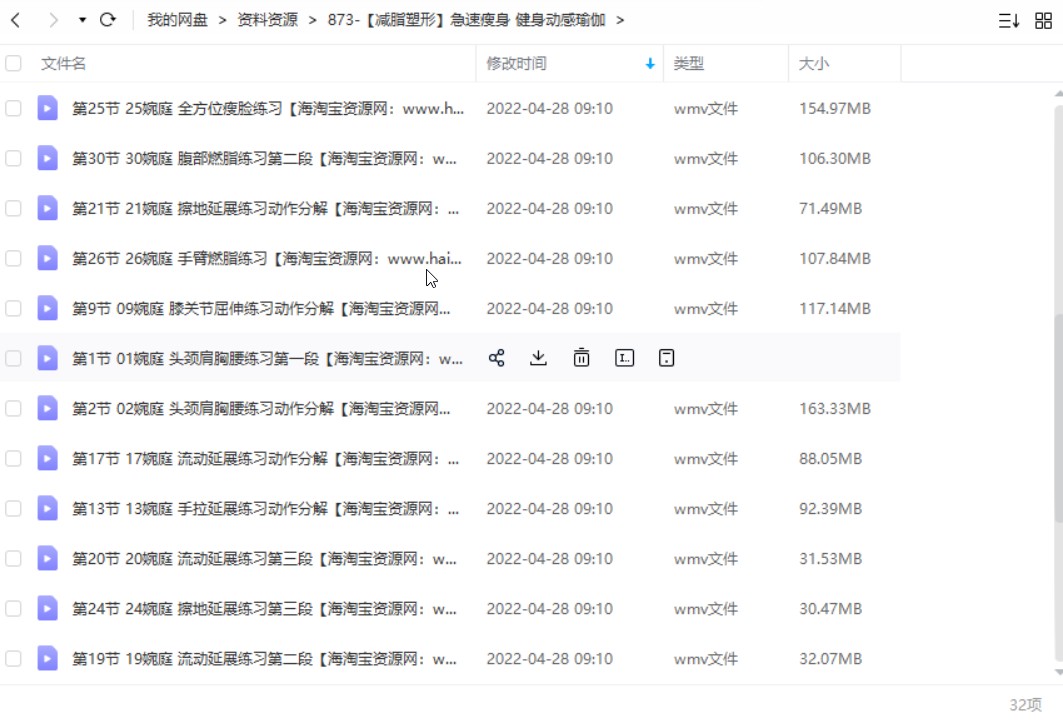
Task: Click the 154.97MB size cell
Action: tap(835, 109)
